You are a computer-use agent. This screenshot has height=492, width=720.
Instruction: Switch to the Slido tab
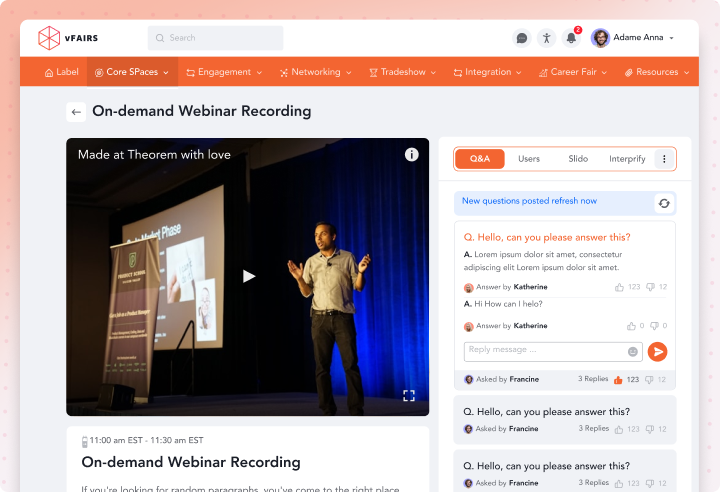(578, 159)
